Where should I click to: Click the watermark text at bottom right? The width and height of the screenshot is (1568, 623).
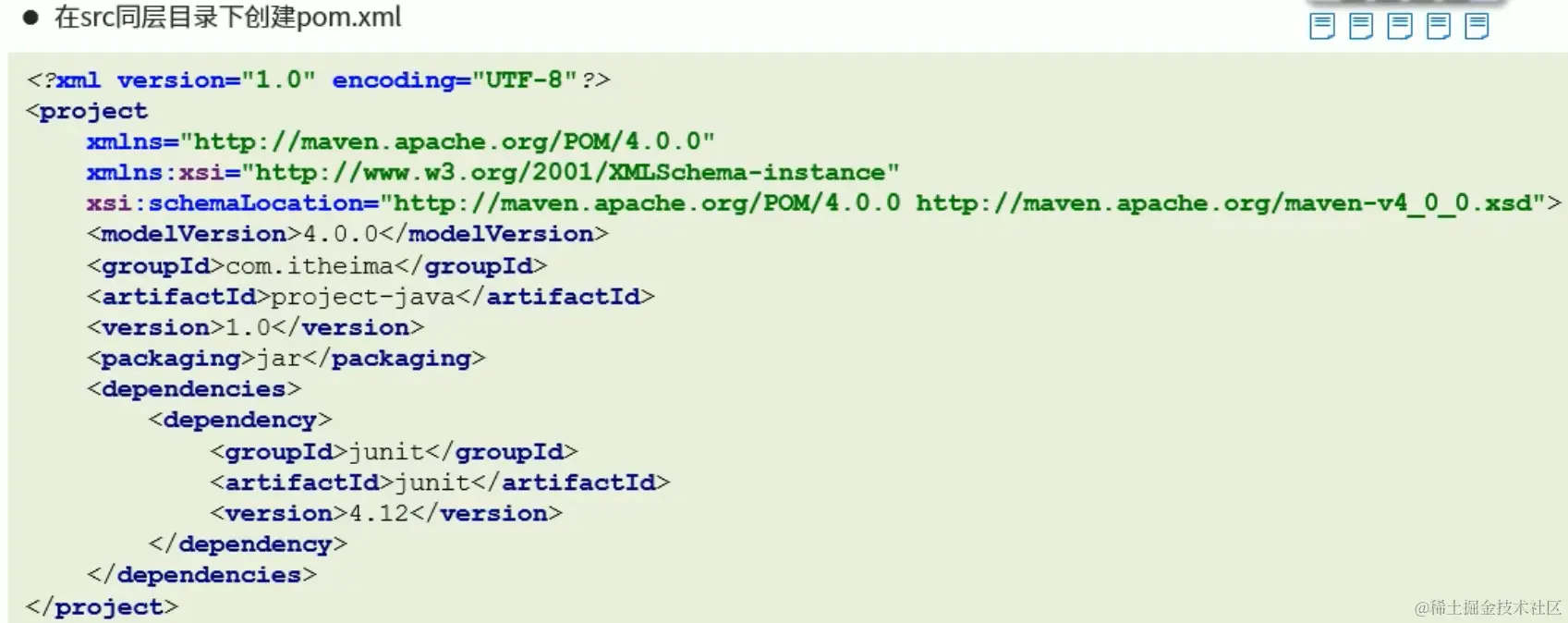[1488, 607]
